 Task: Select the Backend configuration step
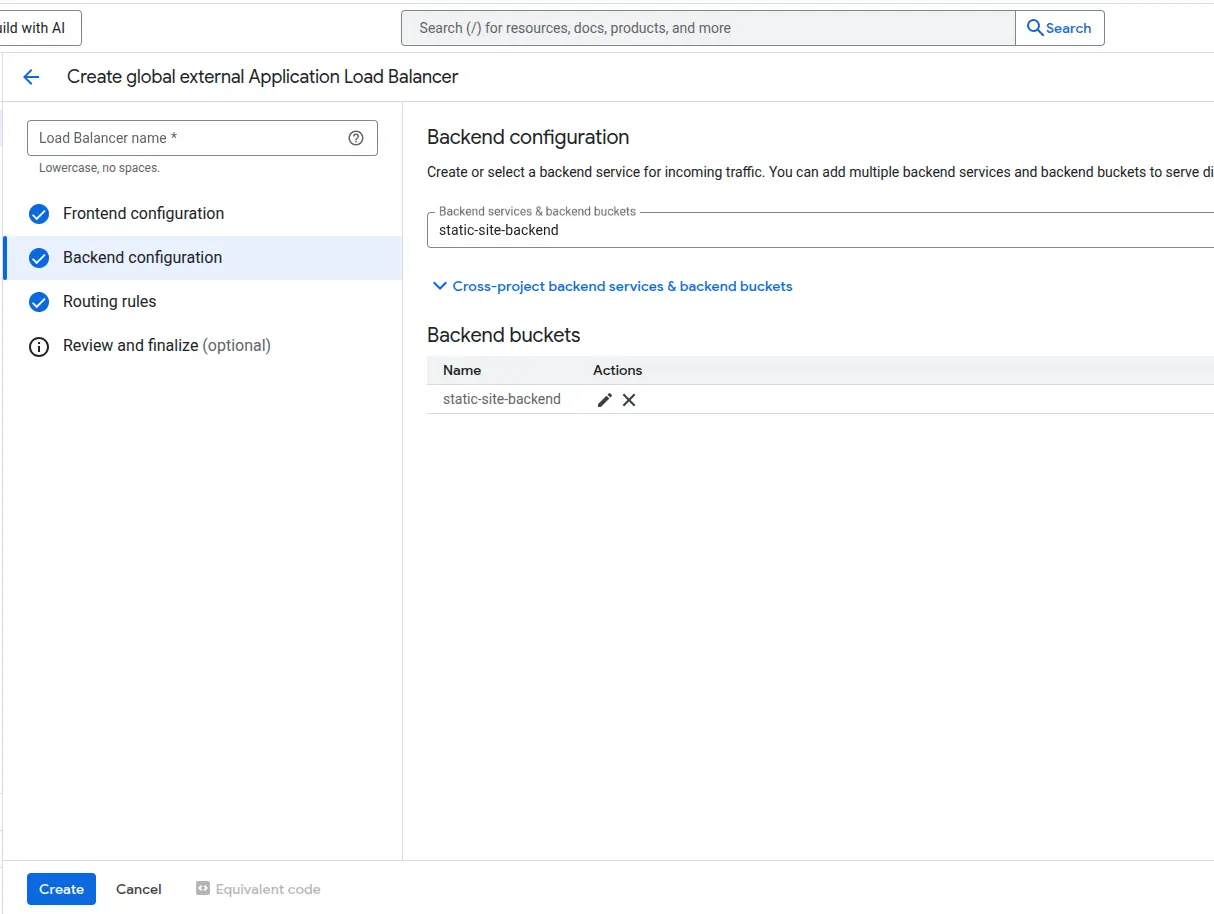141,257
